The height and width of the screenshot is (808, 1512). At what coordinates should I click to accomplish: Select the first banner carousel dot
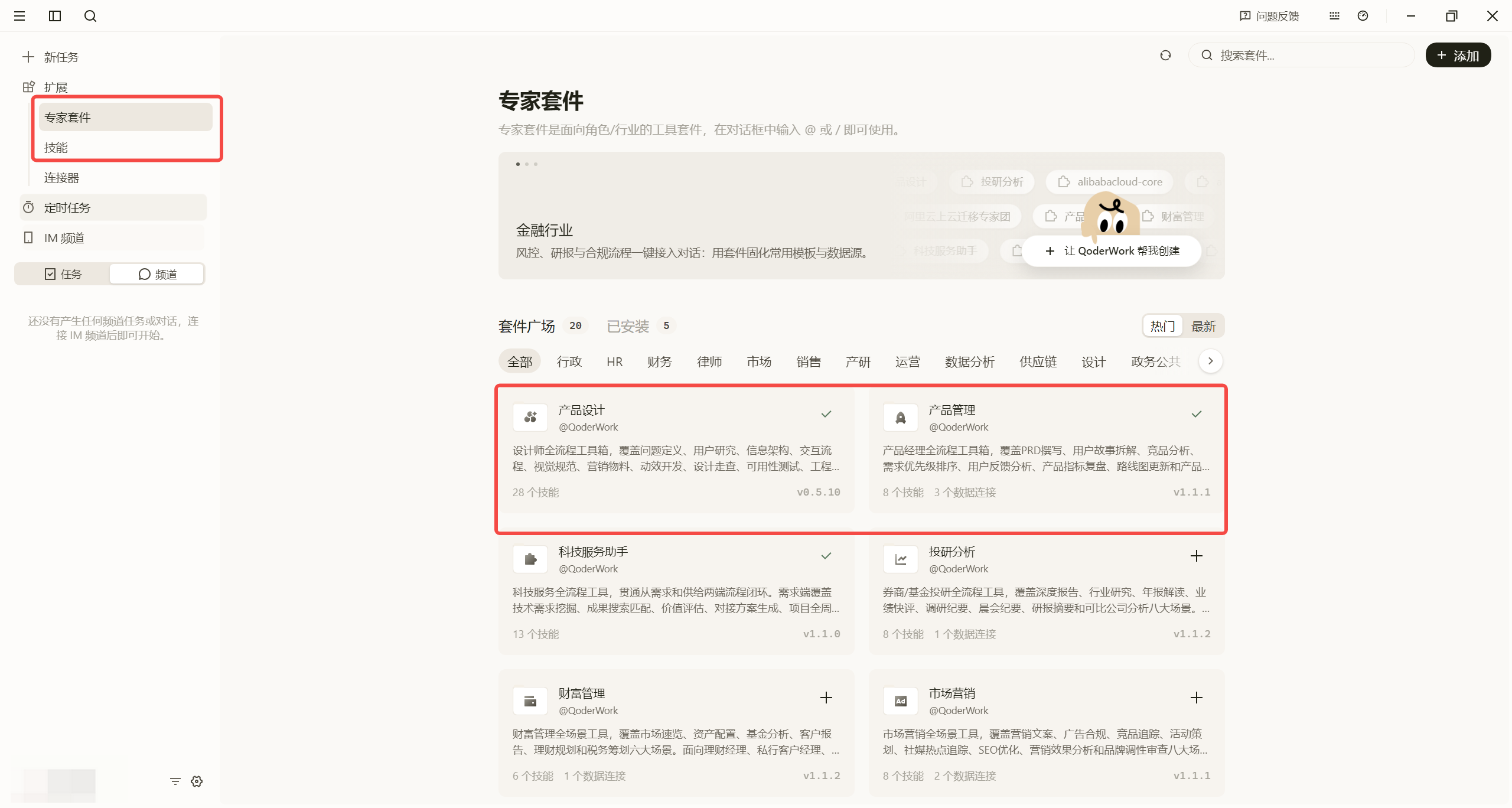(x=518, y=164)
